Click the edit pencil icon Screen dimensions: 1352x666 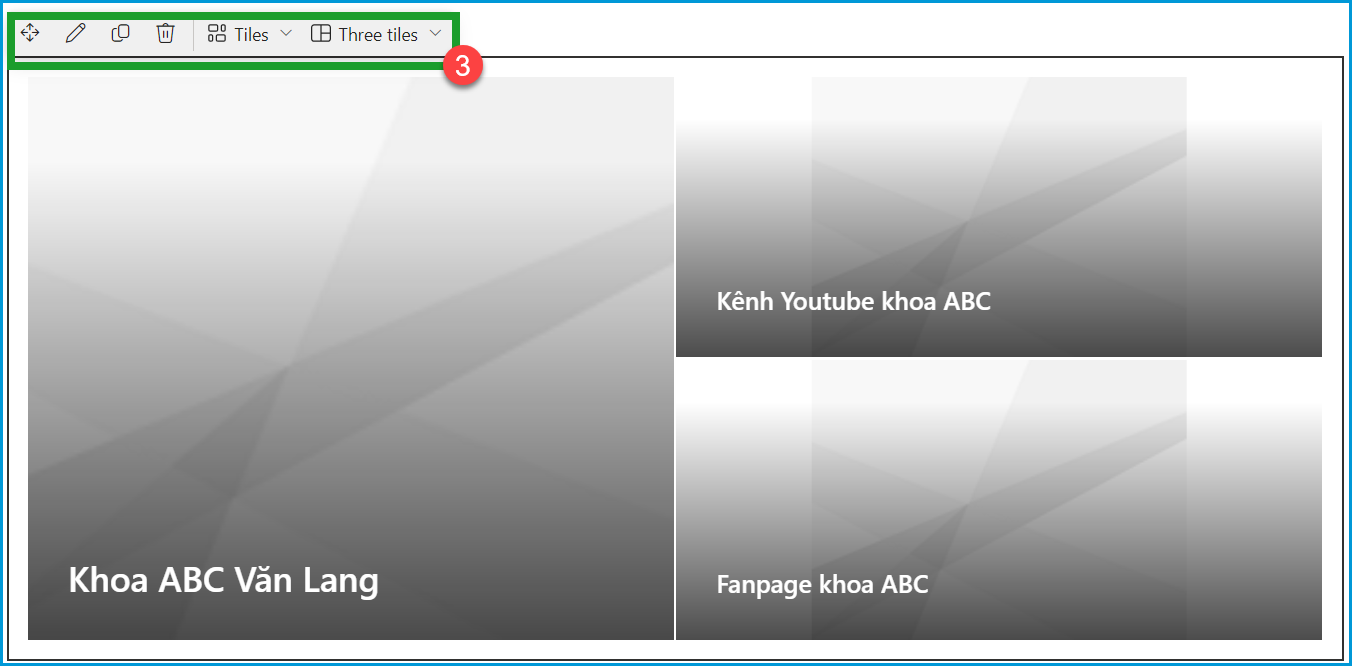[x=75, y=34]
